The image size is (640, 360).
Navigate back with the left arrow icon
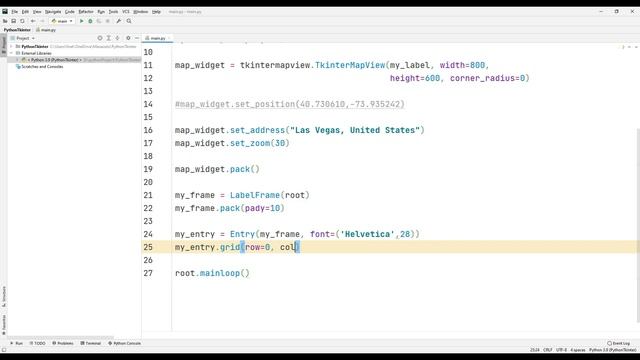click(33, 21)
